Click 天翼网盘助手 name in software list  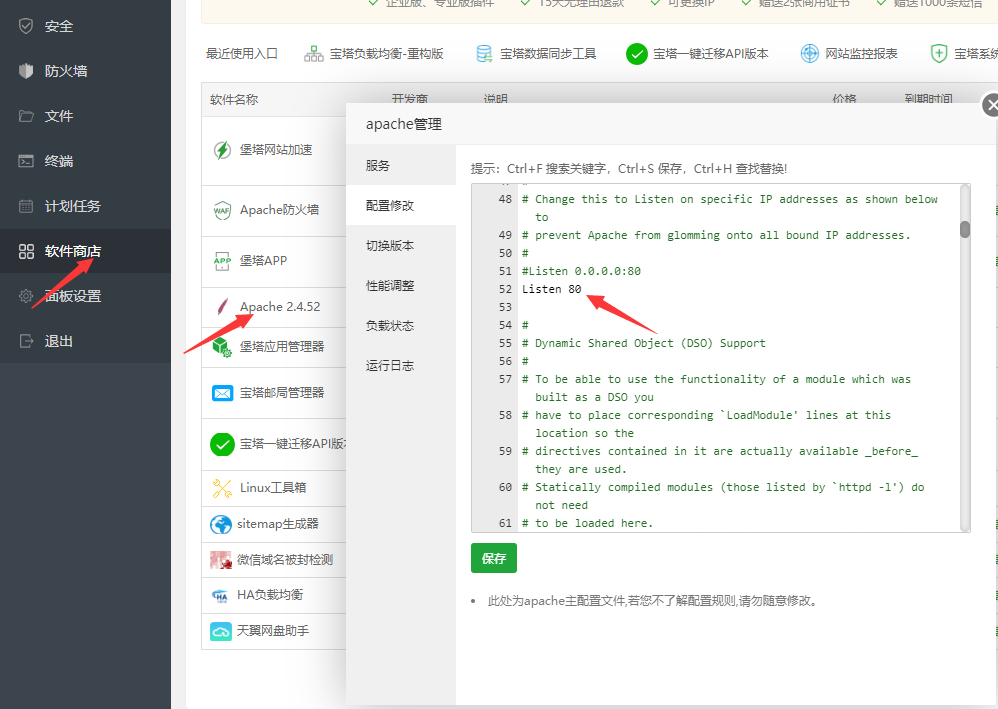tap(273, 631)
